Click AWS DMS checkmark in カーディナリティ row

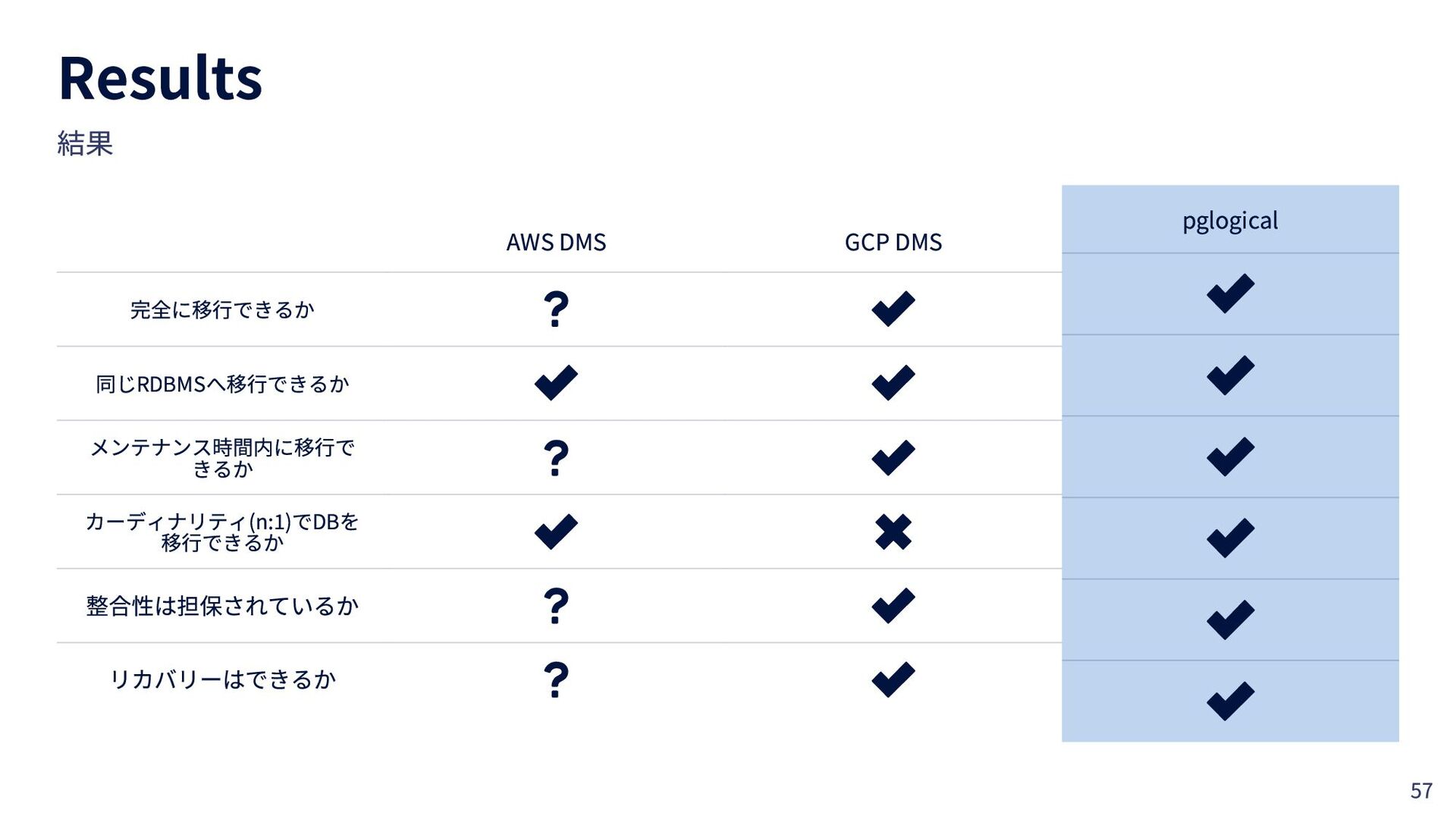pos(556,532)
